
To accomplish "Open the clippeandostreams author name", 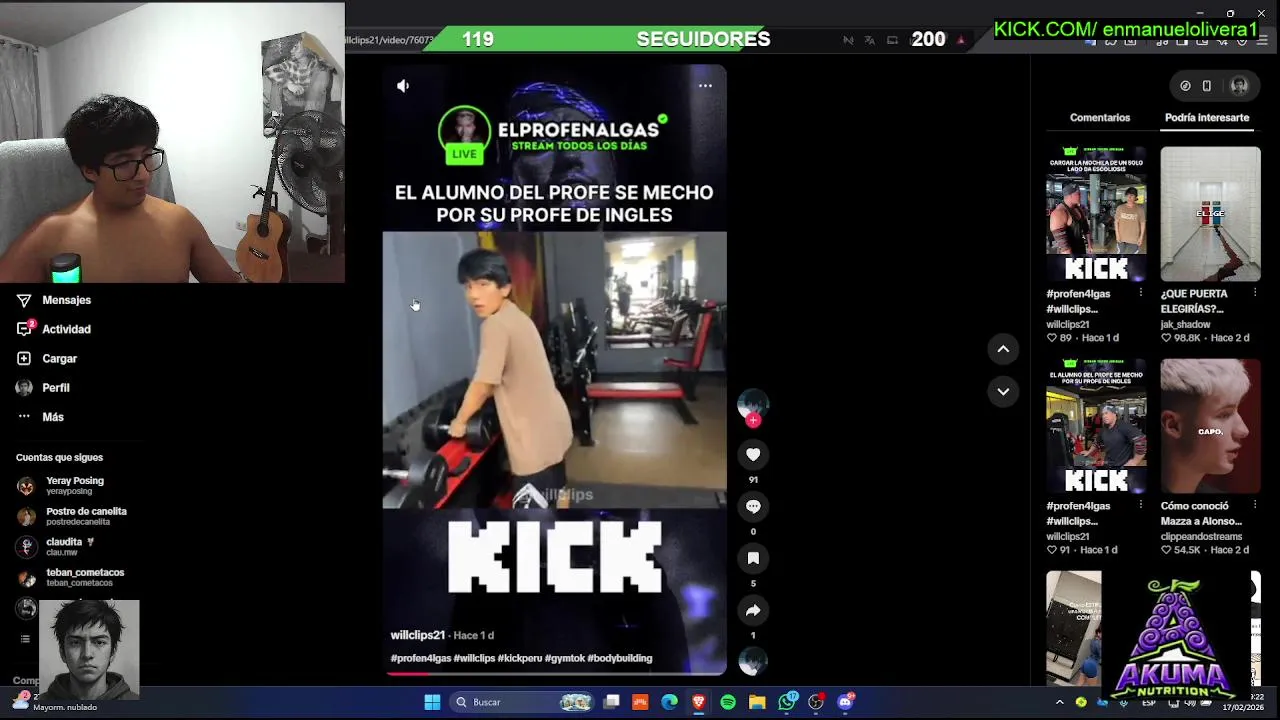I will click(1203, 536).
